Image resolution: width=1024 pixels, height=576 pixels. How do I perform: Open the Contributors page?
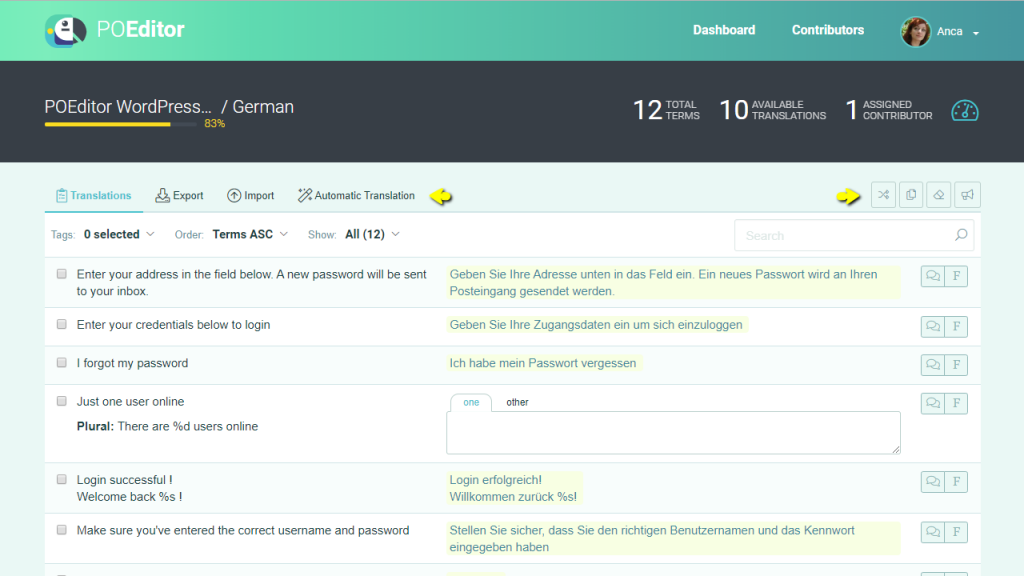[827, 30]
